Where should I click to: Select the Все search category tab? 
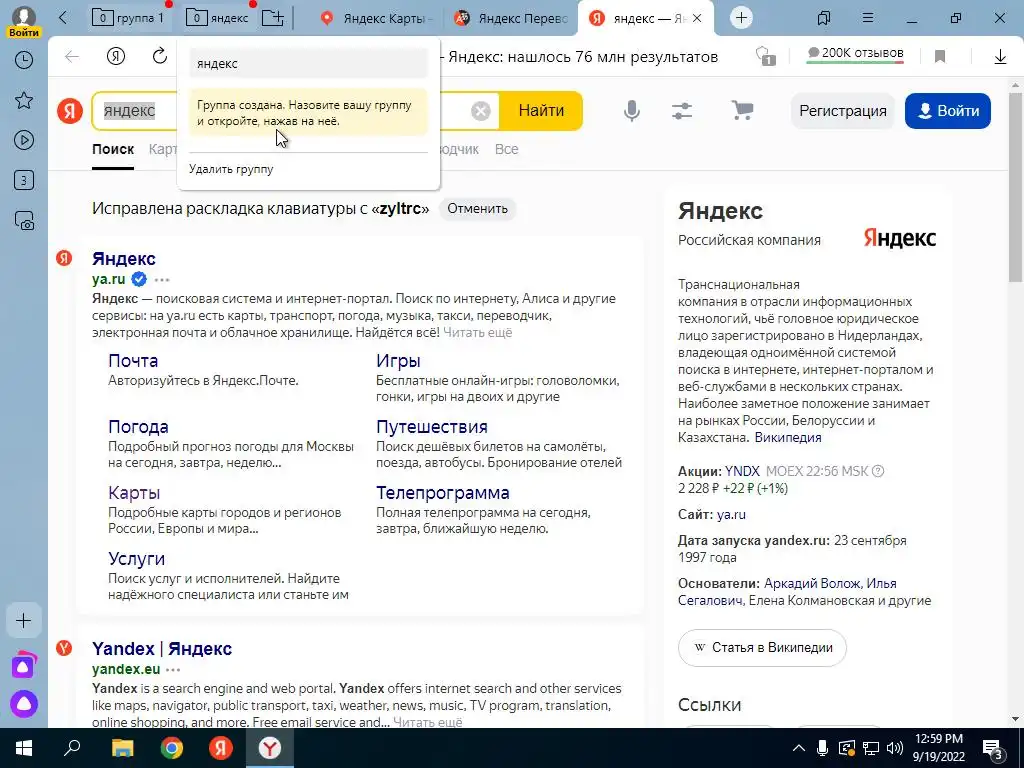507,149
